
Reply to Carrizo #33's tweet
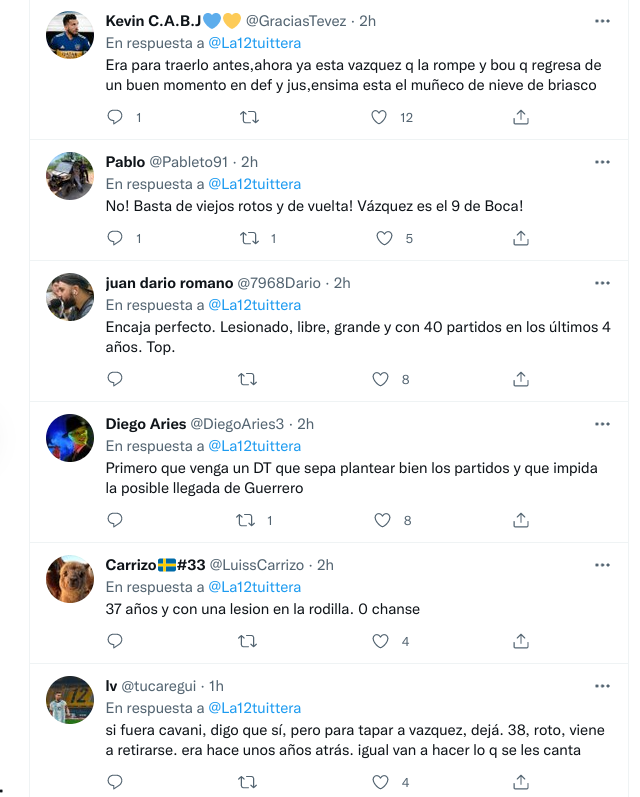(x=115, y=641)
